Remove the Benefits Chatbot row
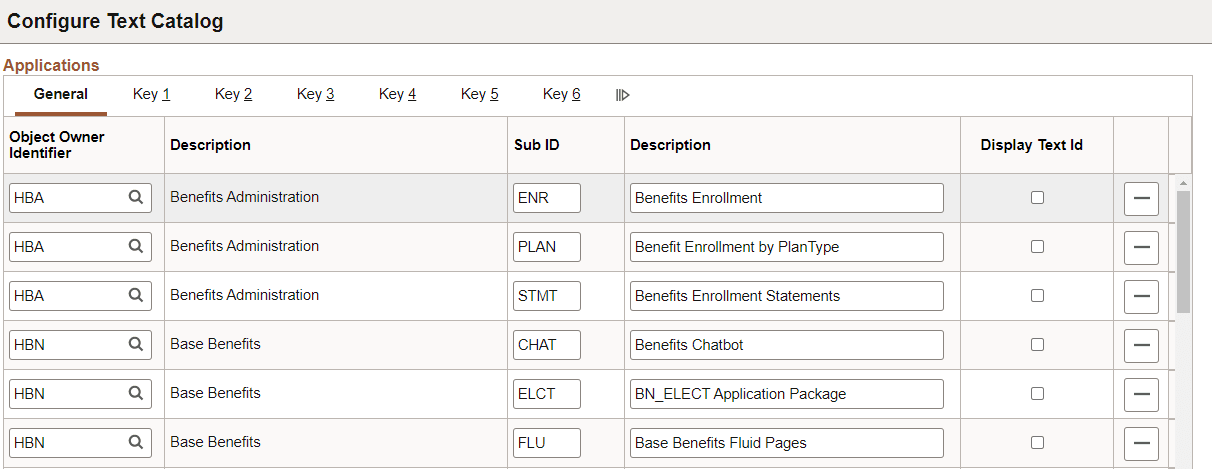This screenshot has height=469, width=1212. [1141, 346]
